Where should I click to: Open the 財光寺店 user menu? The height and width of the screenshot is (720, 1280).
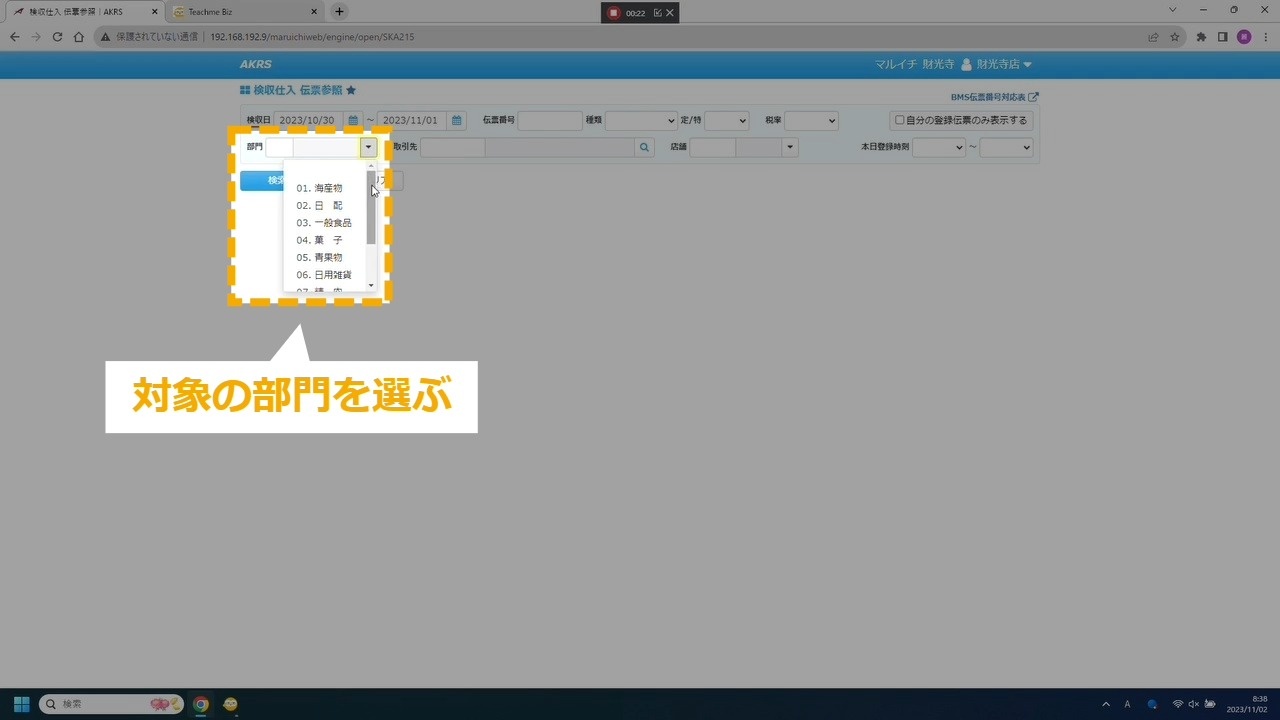(996, 64)
